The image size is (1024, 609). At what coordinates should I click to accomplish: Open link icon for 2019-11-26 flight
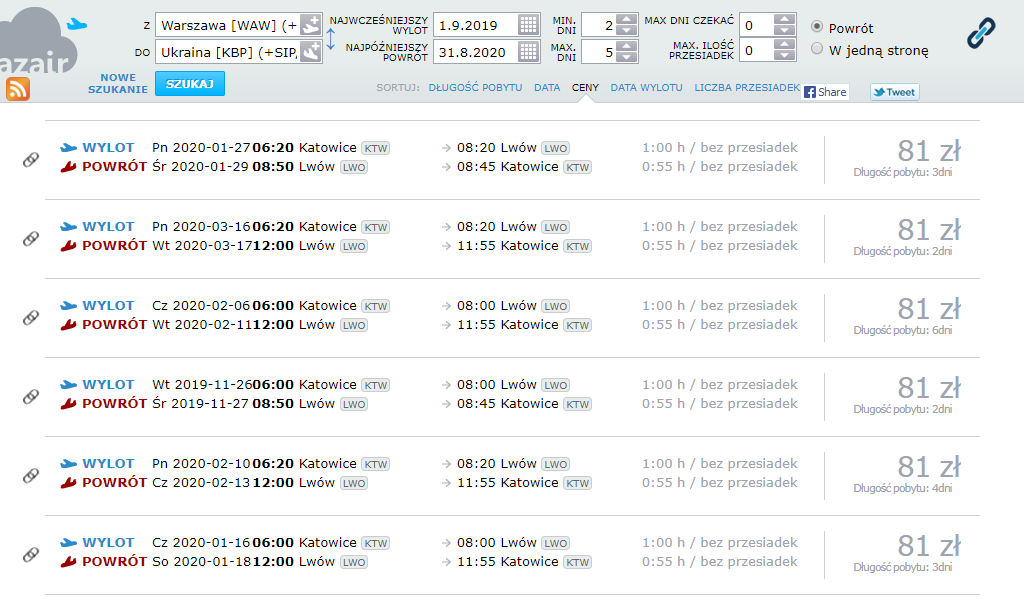31,396
